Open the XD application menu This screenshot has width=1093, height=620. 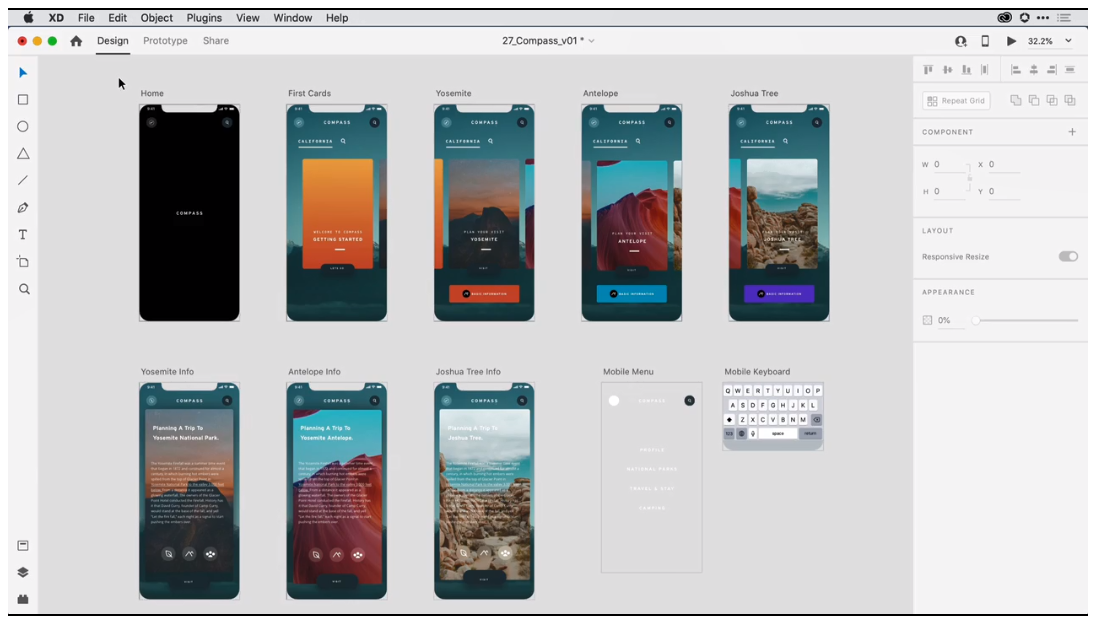tap(56, 18)
